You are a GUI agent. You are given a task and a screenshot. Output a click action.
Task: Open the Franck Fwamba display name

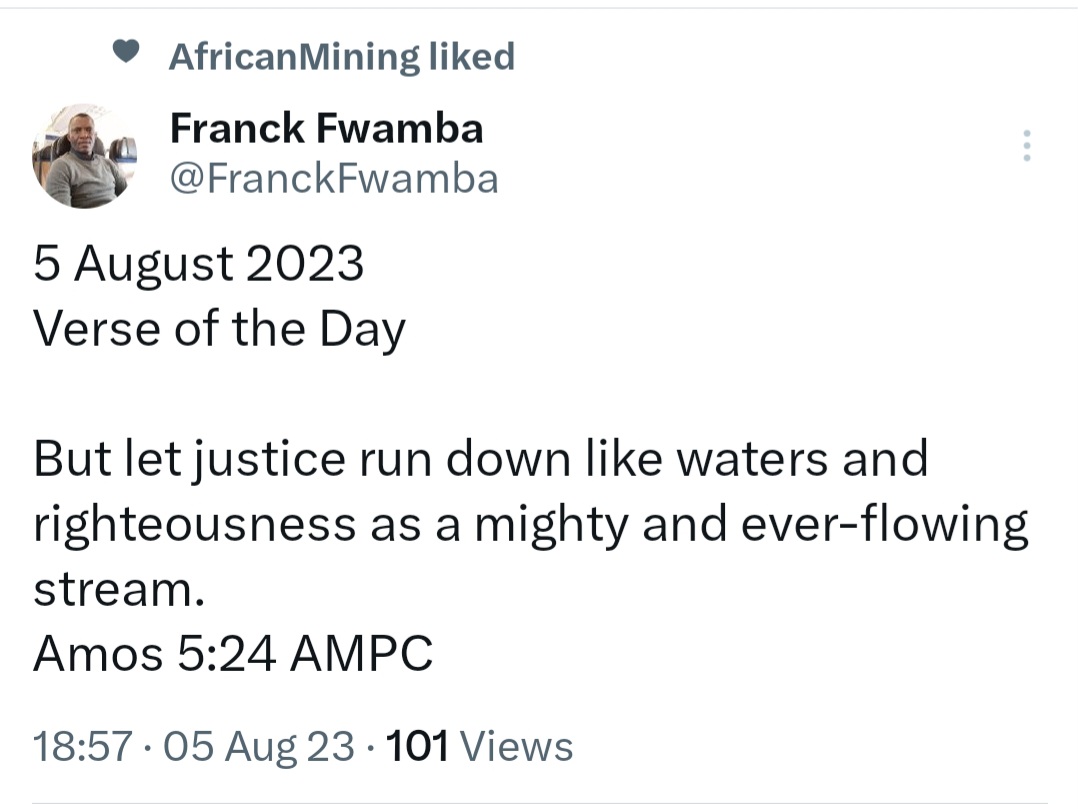click(x=326, y=127)
